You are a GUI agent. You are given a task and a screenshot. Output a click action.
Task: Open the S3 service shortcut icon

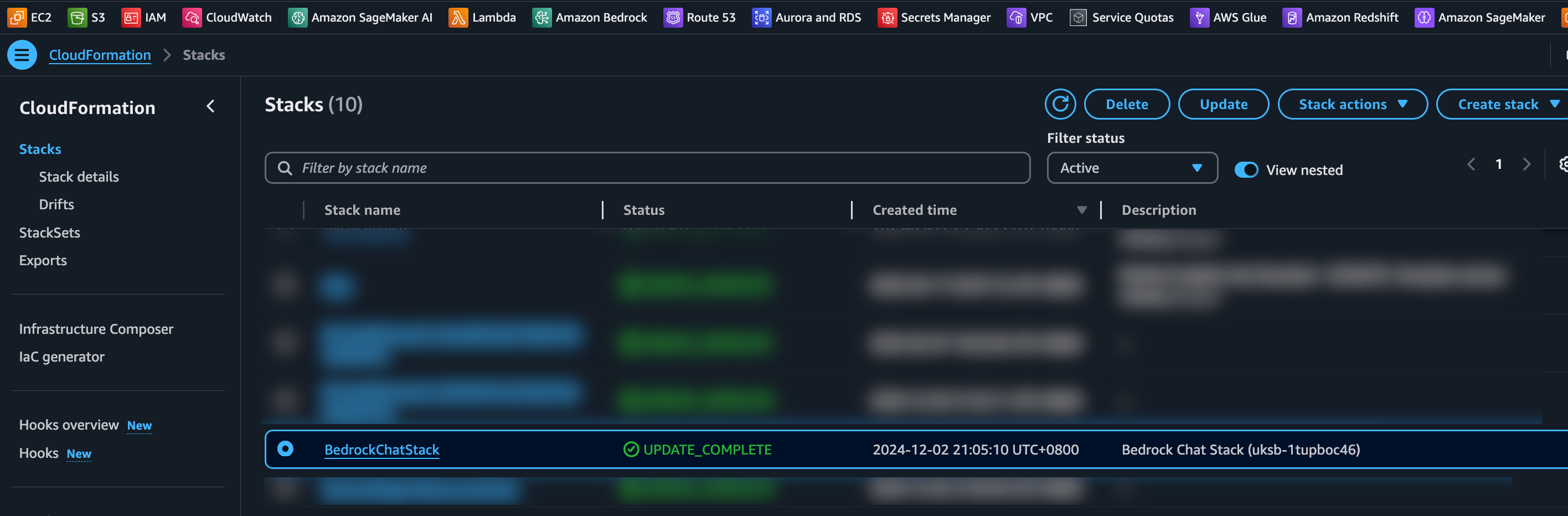point(77,18)
